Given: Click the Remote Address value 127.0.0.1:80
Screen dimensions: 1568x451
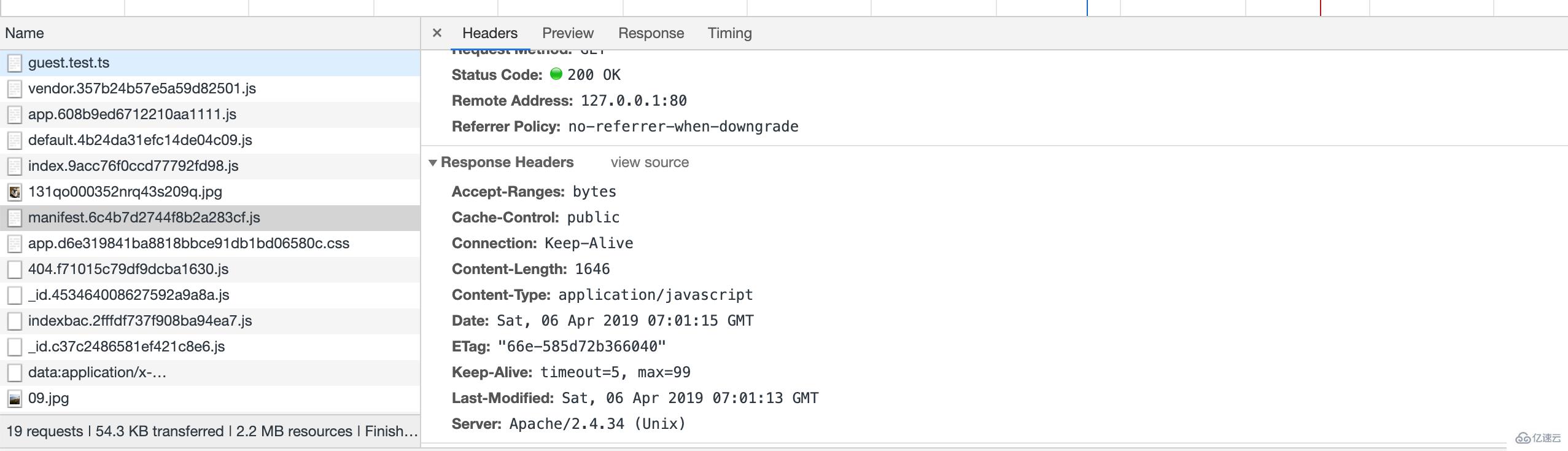Looking at the screenshot, I should click(634, 101).
